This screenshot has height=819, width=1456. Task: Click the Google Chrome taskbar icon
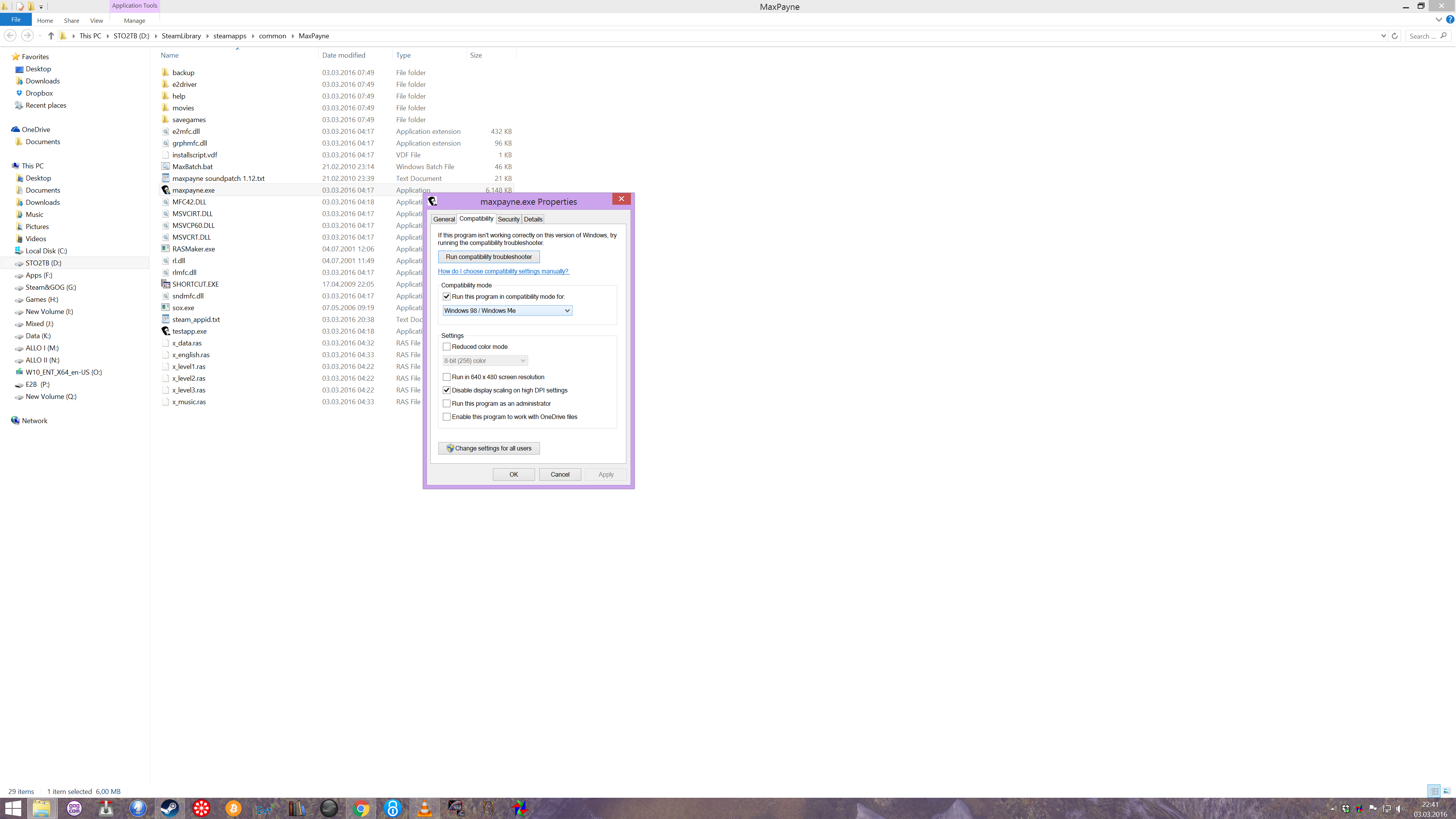pos(361,808)
